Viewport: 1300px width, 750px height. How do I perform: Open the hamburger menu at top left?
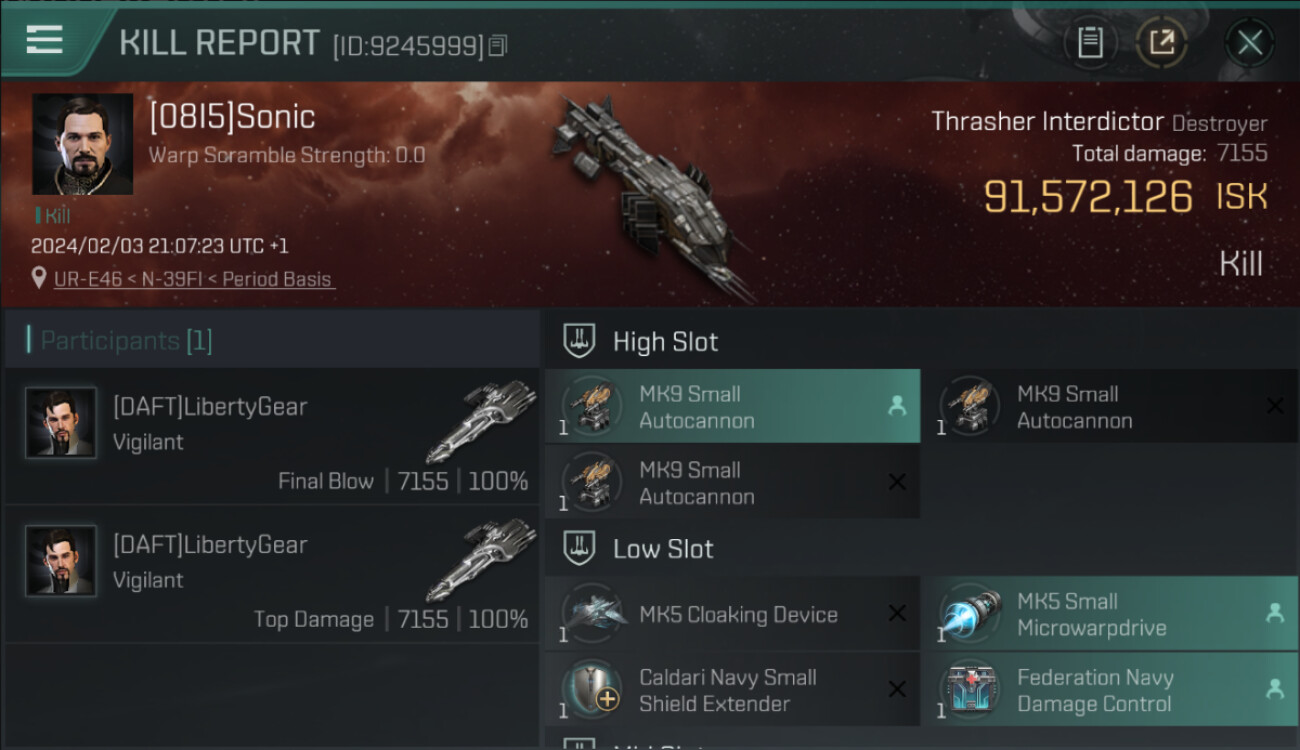click(x=44, y=40)
